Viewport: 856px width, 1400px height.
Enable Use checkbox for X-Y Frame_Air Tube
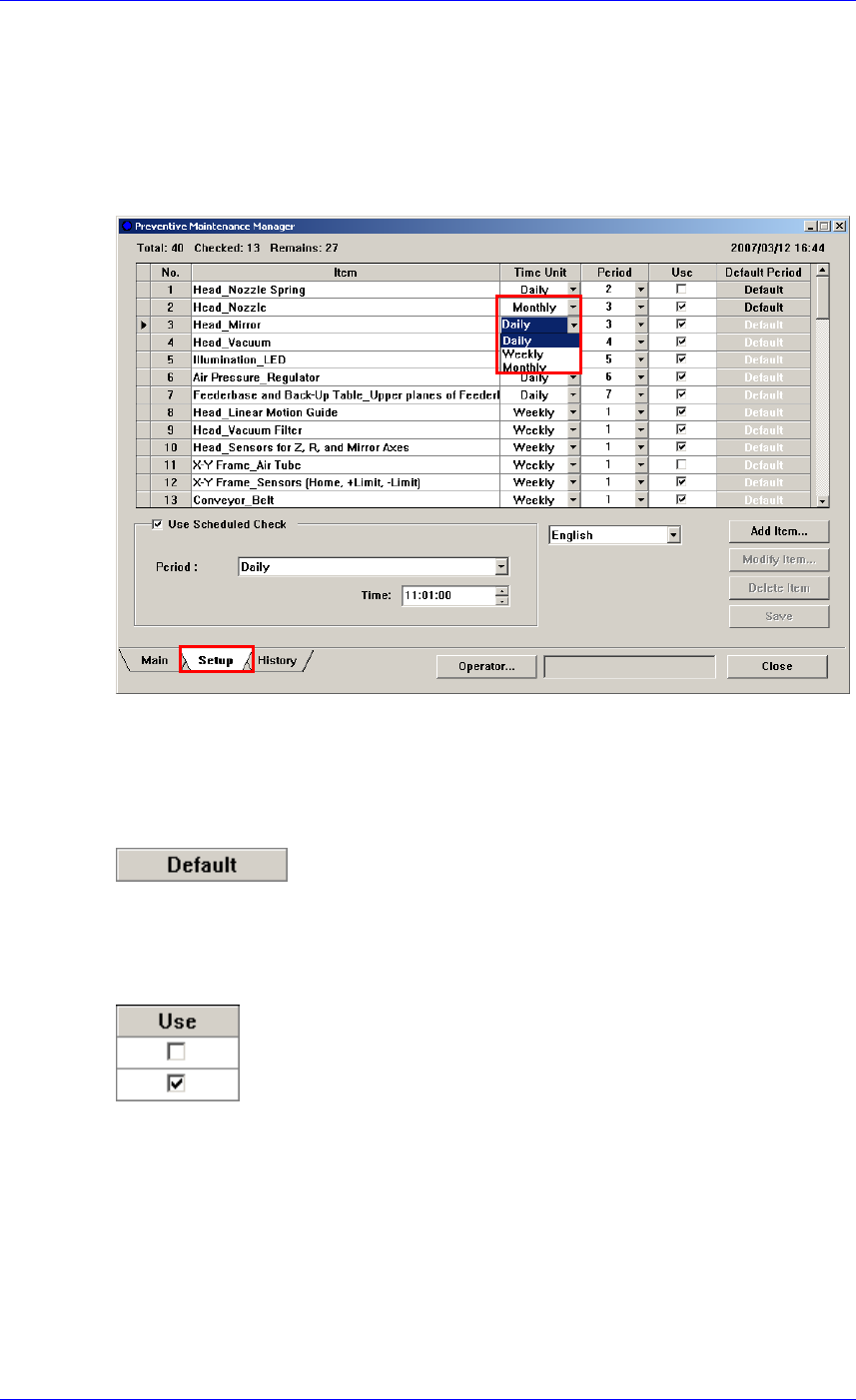click(682, 465)
